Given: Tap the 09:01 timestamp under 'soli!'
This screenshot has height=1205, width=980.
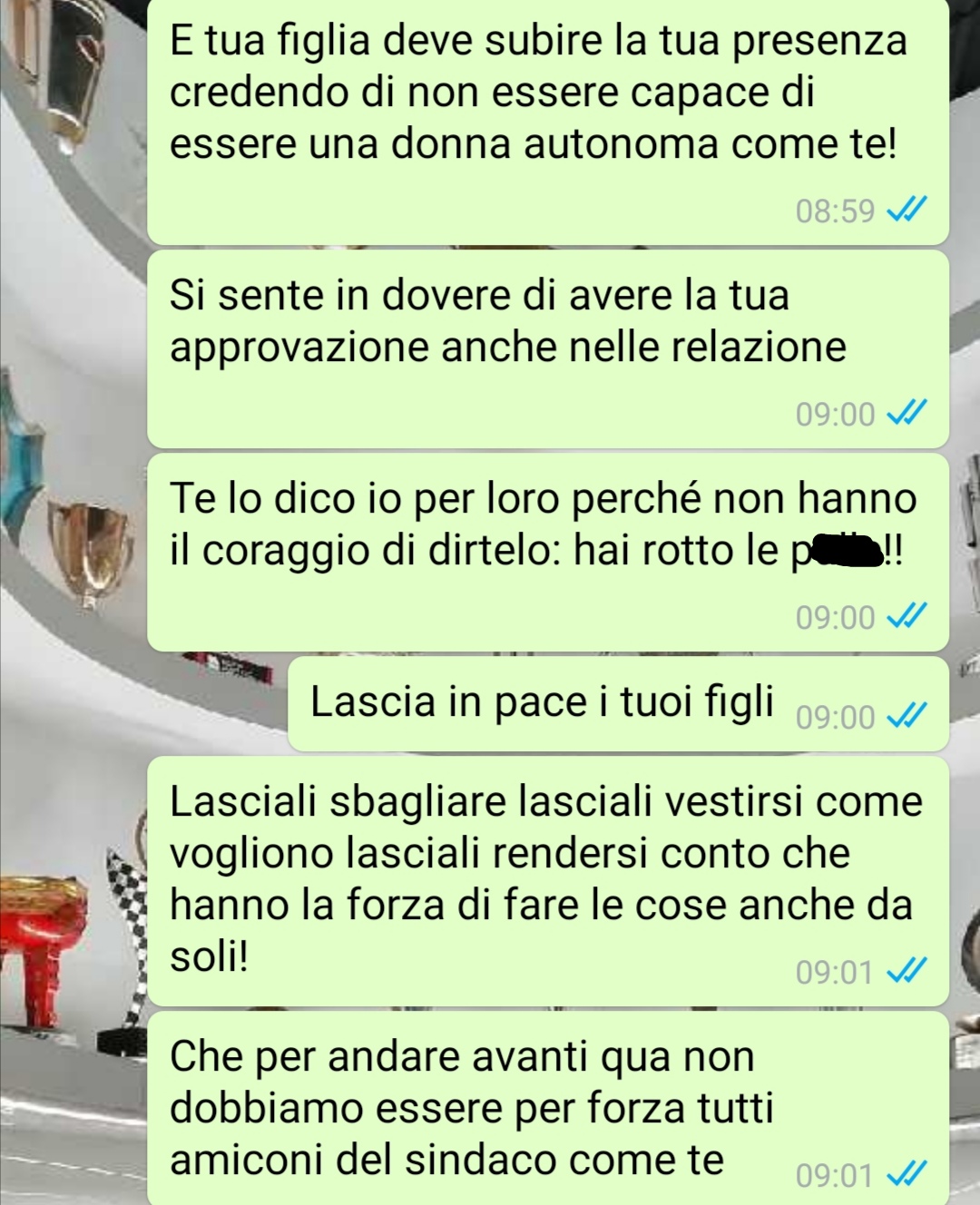Looking at the screenshot, I should 835,973.
